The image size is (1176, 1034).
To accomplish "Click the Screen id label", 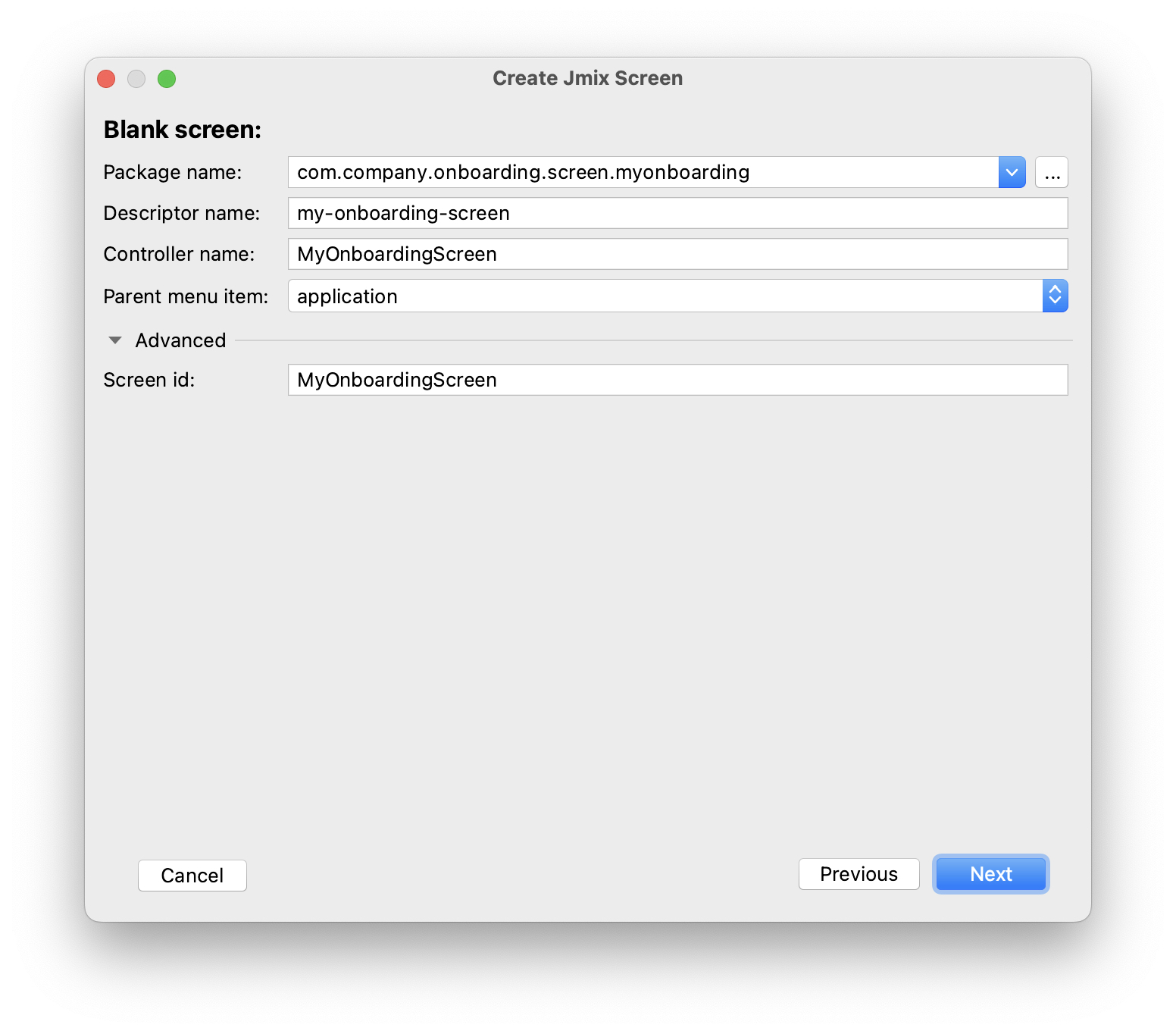I will tap(149, 380).
